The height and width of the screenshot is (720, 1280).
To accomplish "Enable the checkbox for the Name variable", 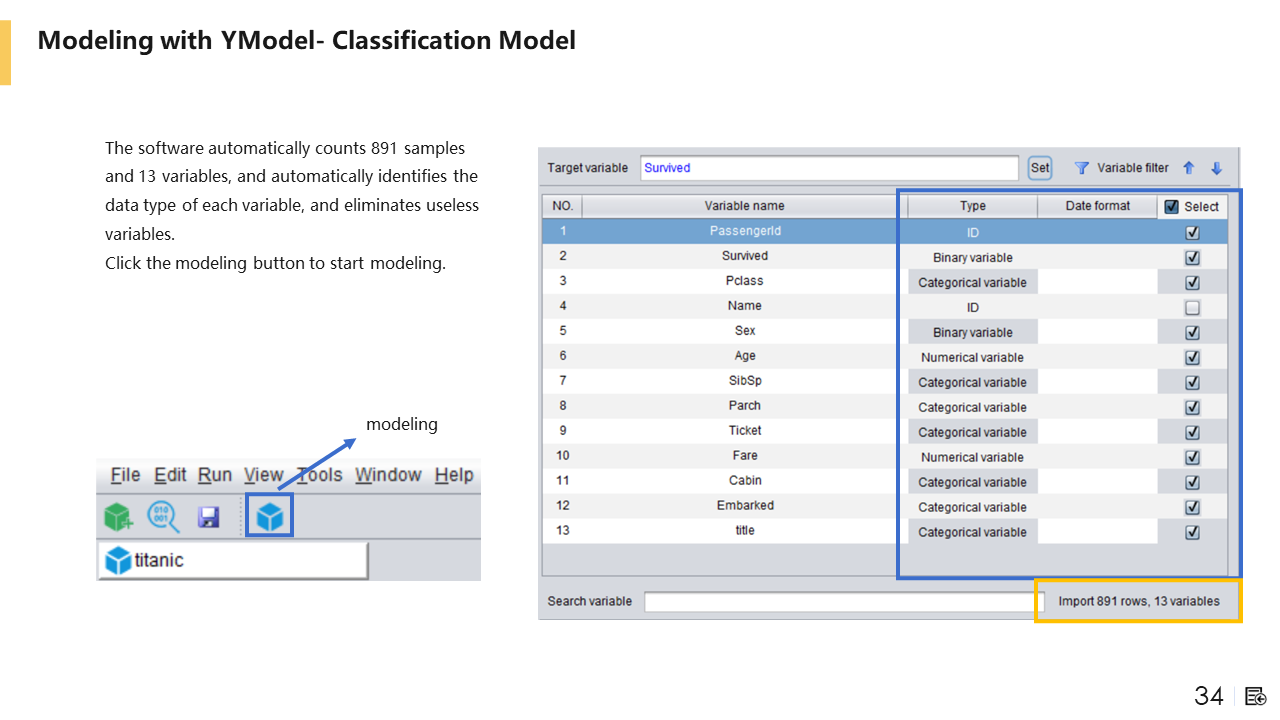I will [1192, 307].
